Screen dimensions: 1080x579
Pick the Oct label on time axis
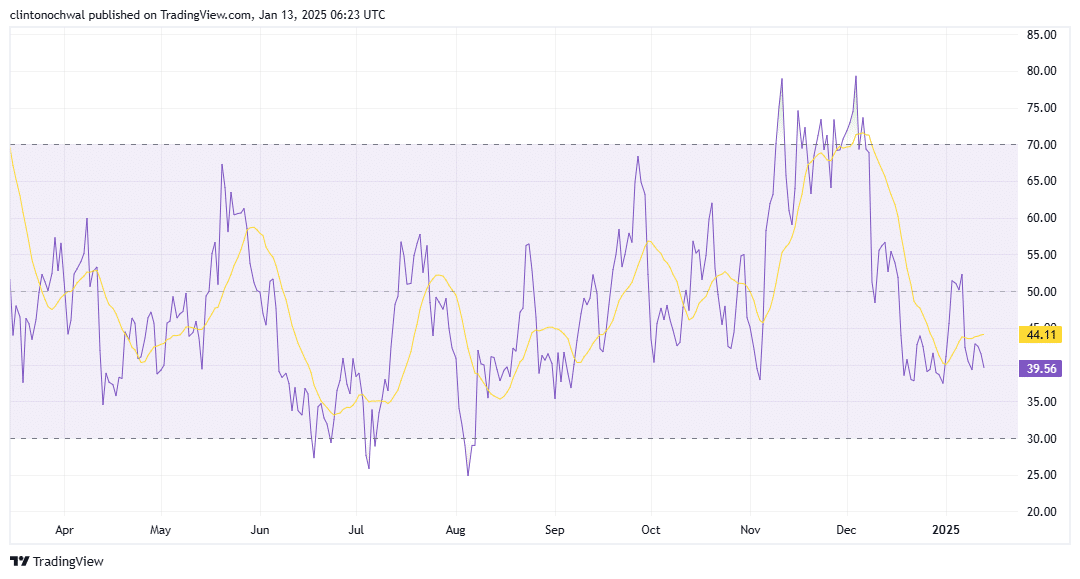[650, 528]
